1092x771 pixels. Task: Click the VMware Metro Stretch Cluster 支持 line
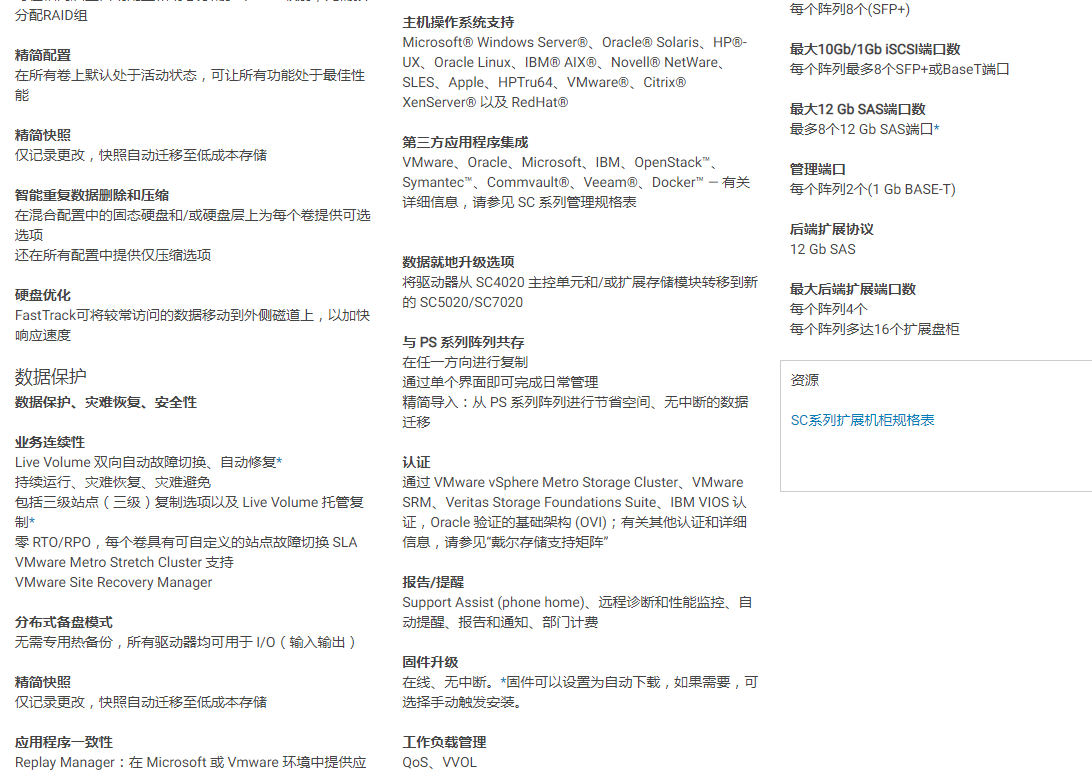pyautogui.click(x=124, y=562)
